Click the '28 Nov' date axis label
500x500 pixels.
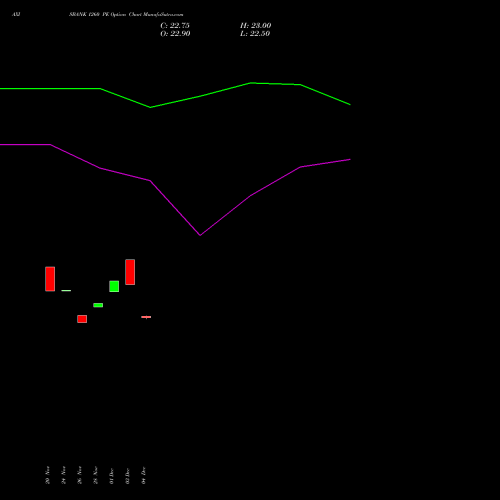point(96,475)
